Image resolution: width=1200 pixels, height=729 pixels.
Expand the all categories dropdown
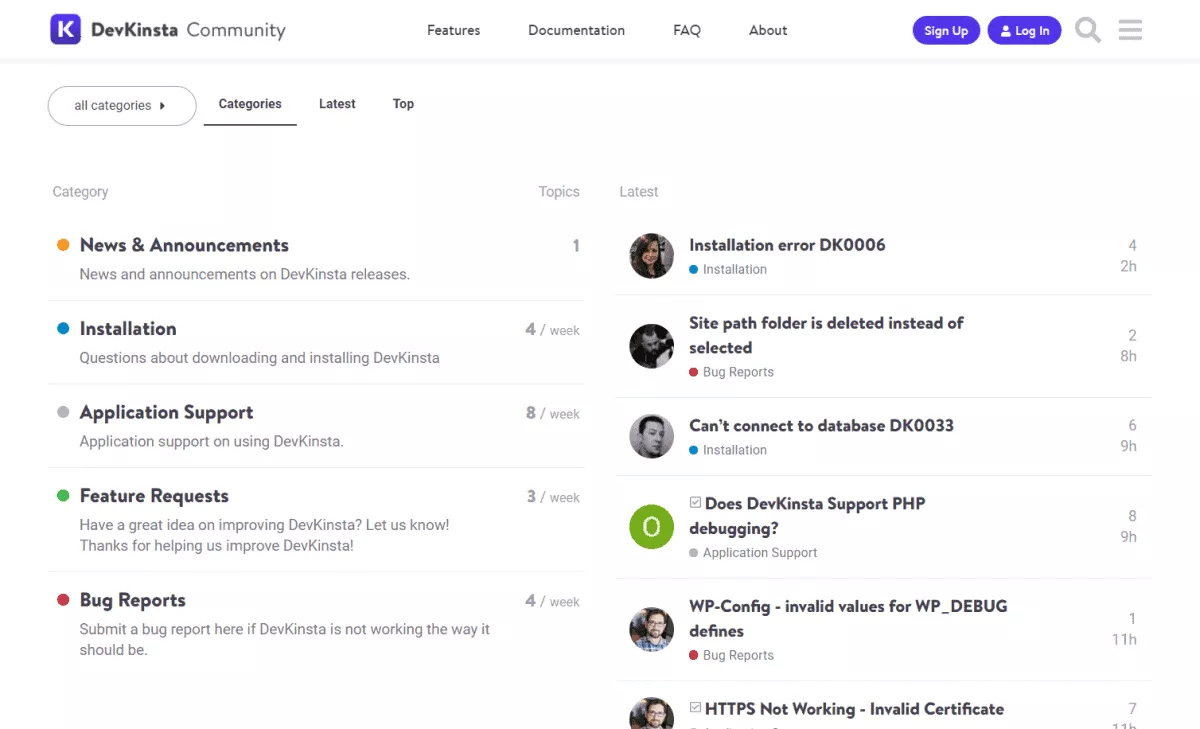(x=122, y=106)
